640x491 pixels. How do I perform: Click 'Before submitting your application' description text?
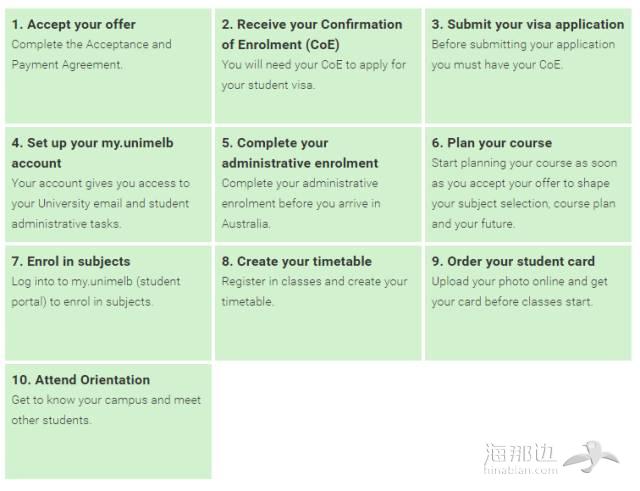[523, 54]
